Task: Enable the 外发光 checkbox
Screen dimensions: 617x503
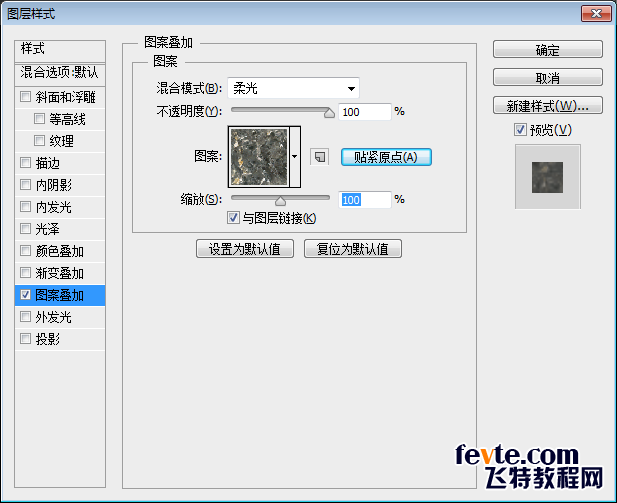Action: coord(26,317)
